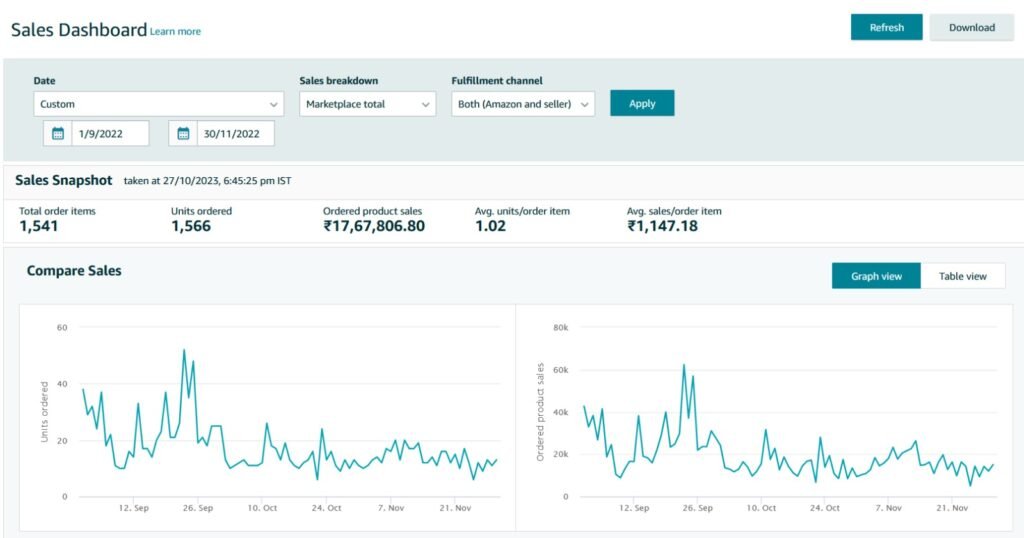Open the Learn more link

176,31
